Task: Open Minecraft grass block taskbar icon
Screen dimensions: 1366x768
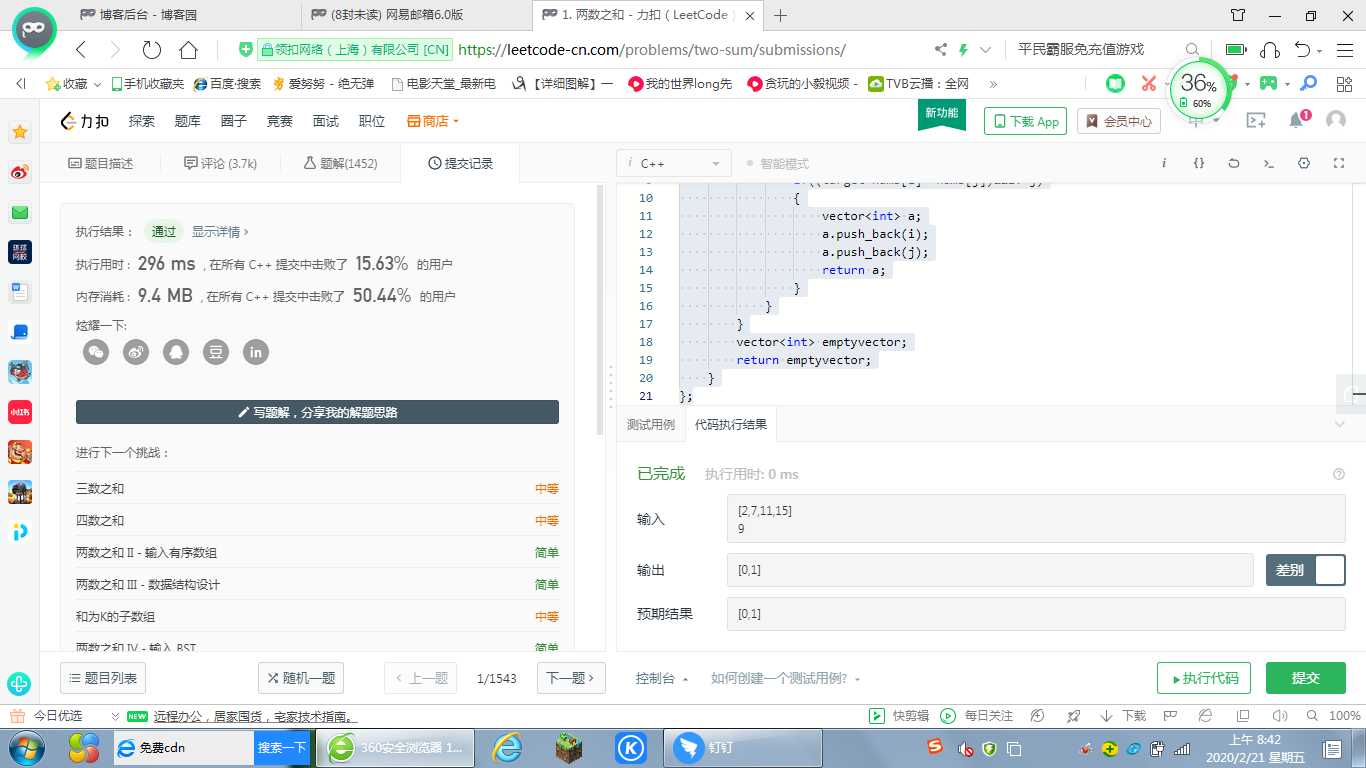Action: [x=569, y=747]
